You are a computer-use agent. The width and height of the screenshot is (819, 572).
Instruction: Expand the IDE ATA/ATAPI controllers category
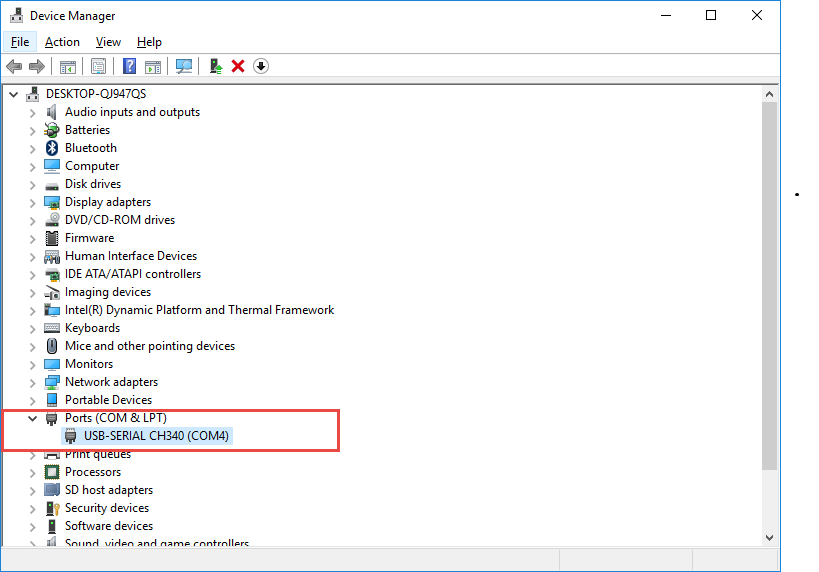[x=32, y=275]
